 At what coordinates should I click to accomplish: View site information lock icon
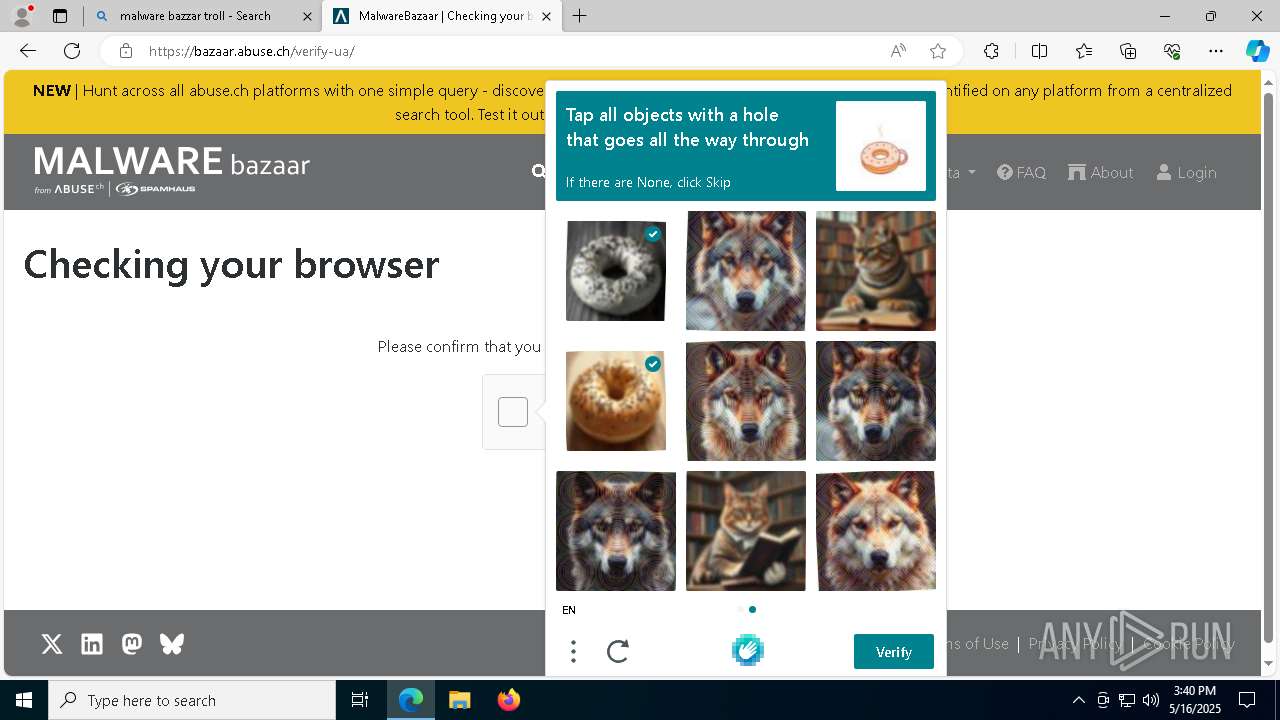tap(125, 51)
